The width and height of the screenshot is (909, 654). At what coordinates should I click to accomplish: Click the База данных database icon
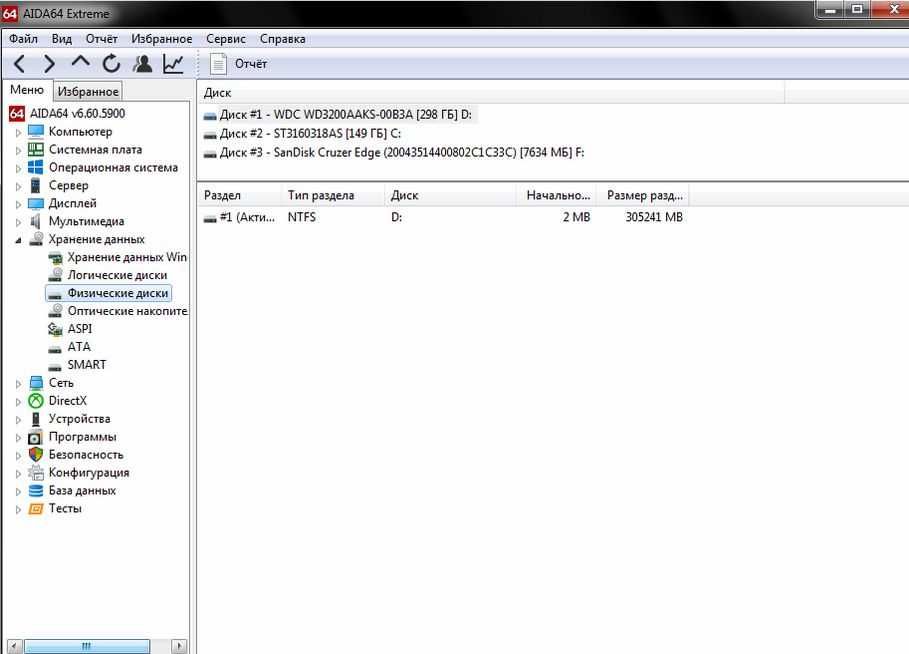point(36,491)
